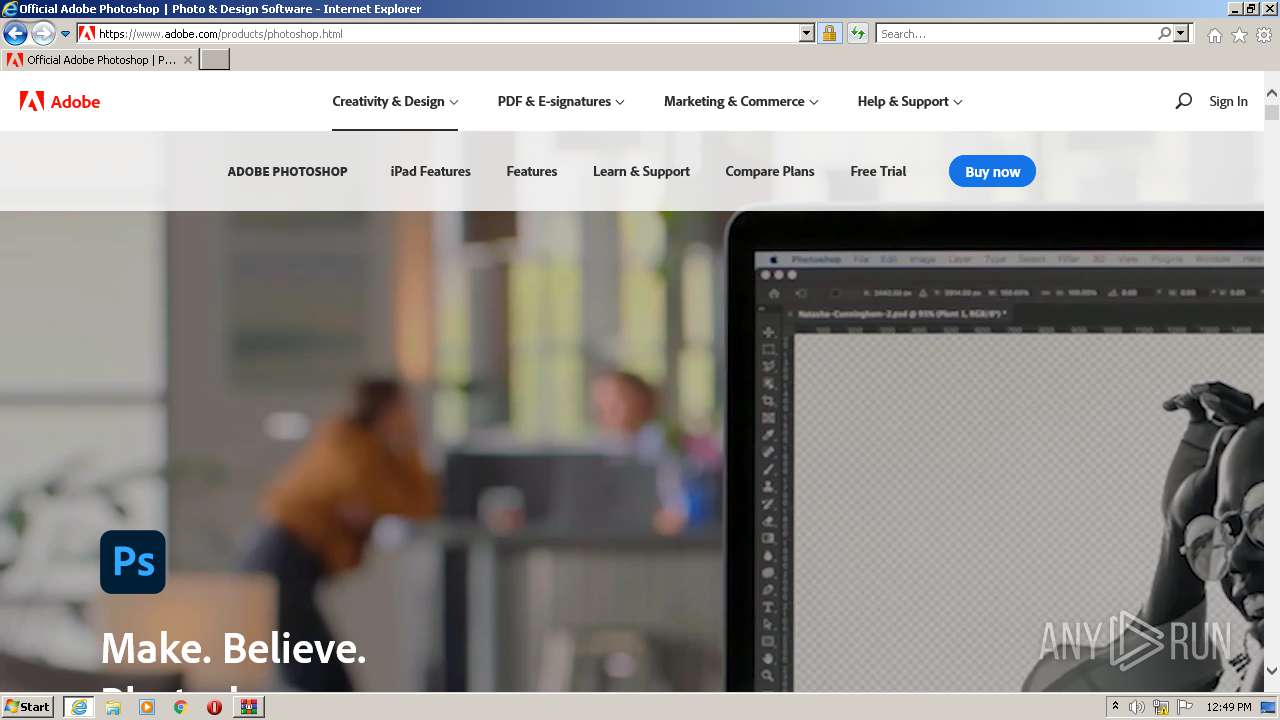Go to Learn & Support
1280x720 pixels.
tap(641, 171)
